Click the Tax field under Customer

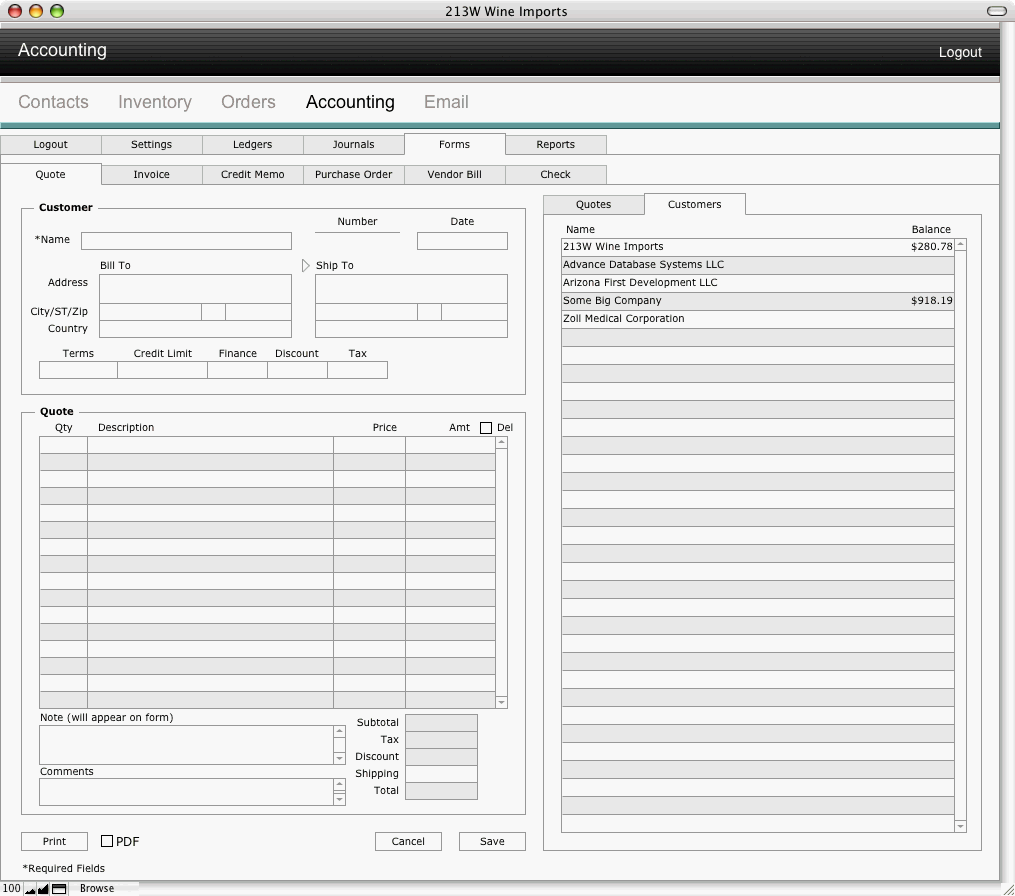tap(357, 370)
